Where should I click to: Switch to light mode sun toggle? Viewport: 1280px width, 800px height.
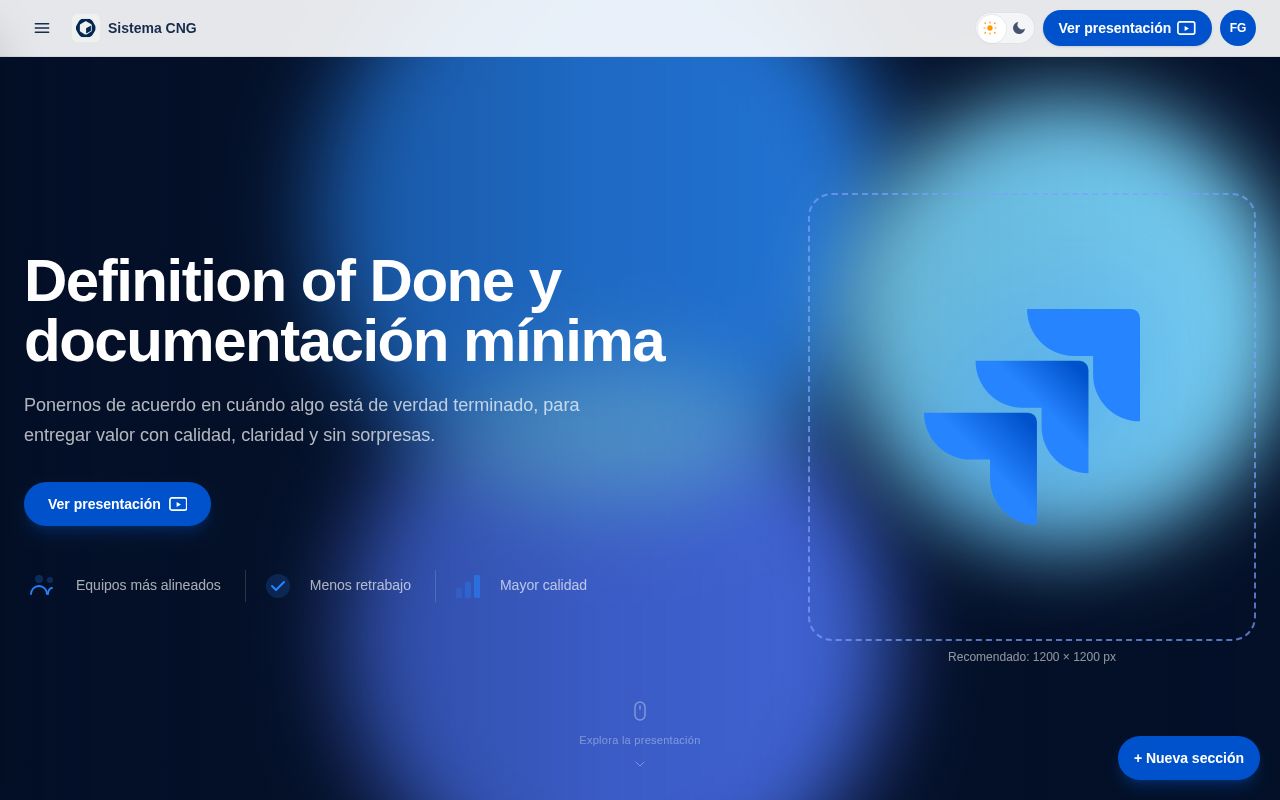(990, 28)
